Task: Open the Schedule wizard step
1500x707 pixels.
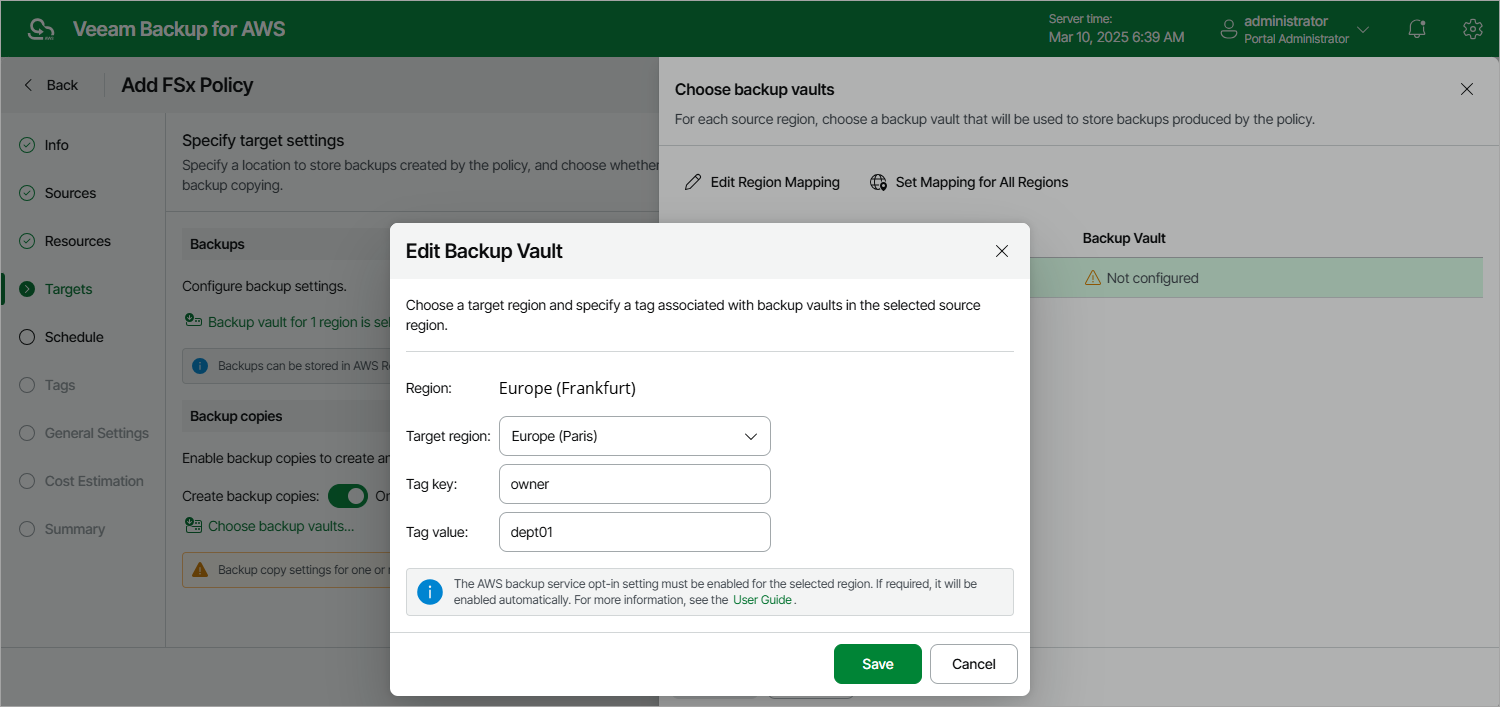Action: click(x=74, y=337)
